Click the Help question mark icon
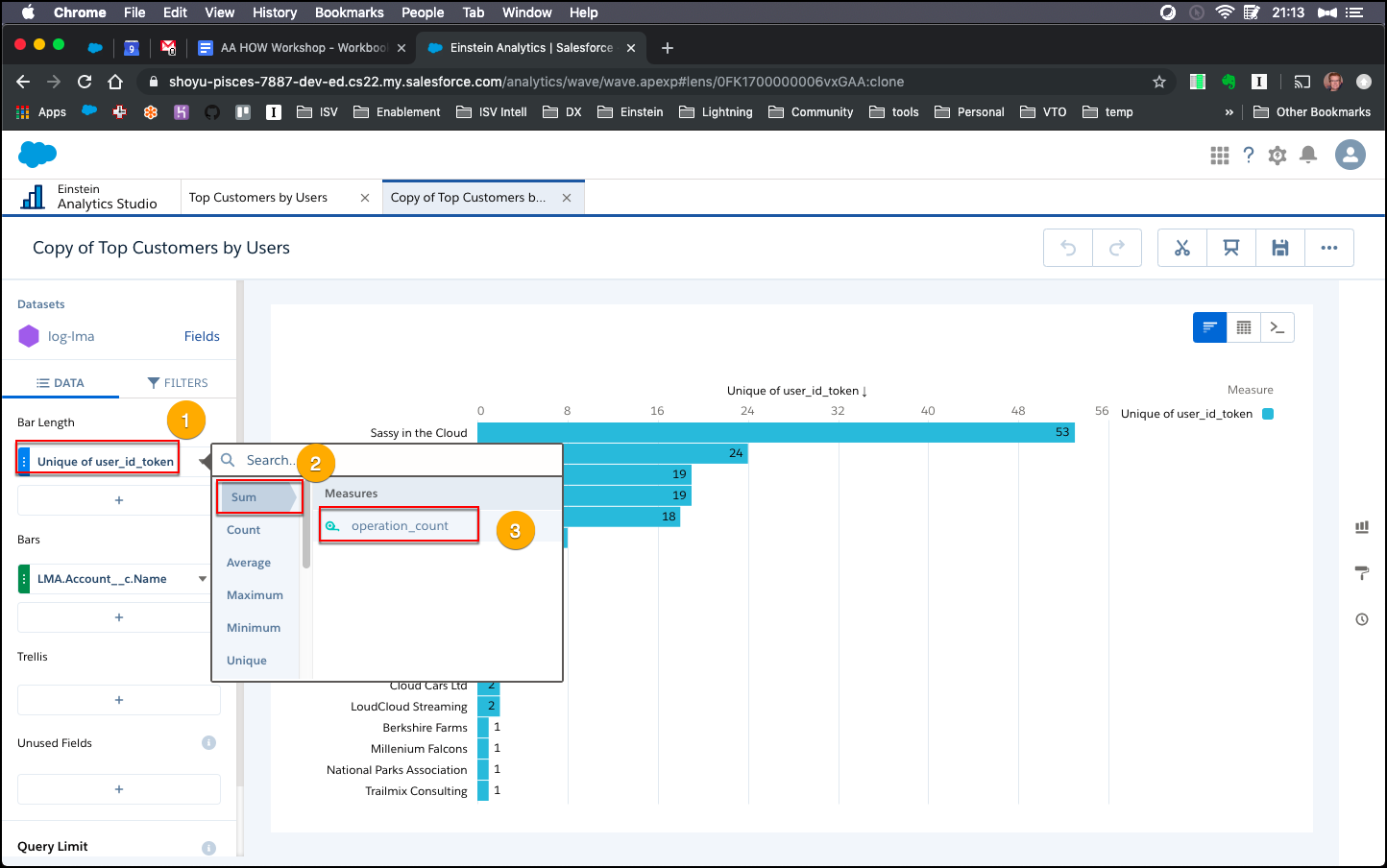Image resolution: width=1387 pixels, height=868 pixels. [1249, 156]
